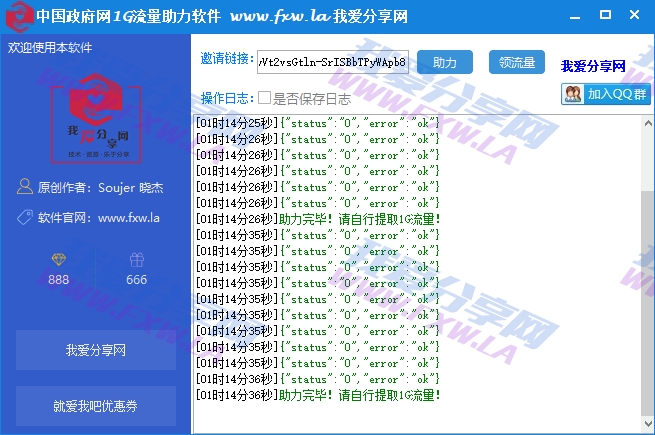
Task: Click the 邀请链接 input field
Action: 333,62
